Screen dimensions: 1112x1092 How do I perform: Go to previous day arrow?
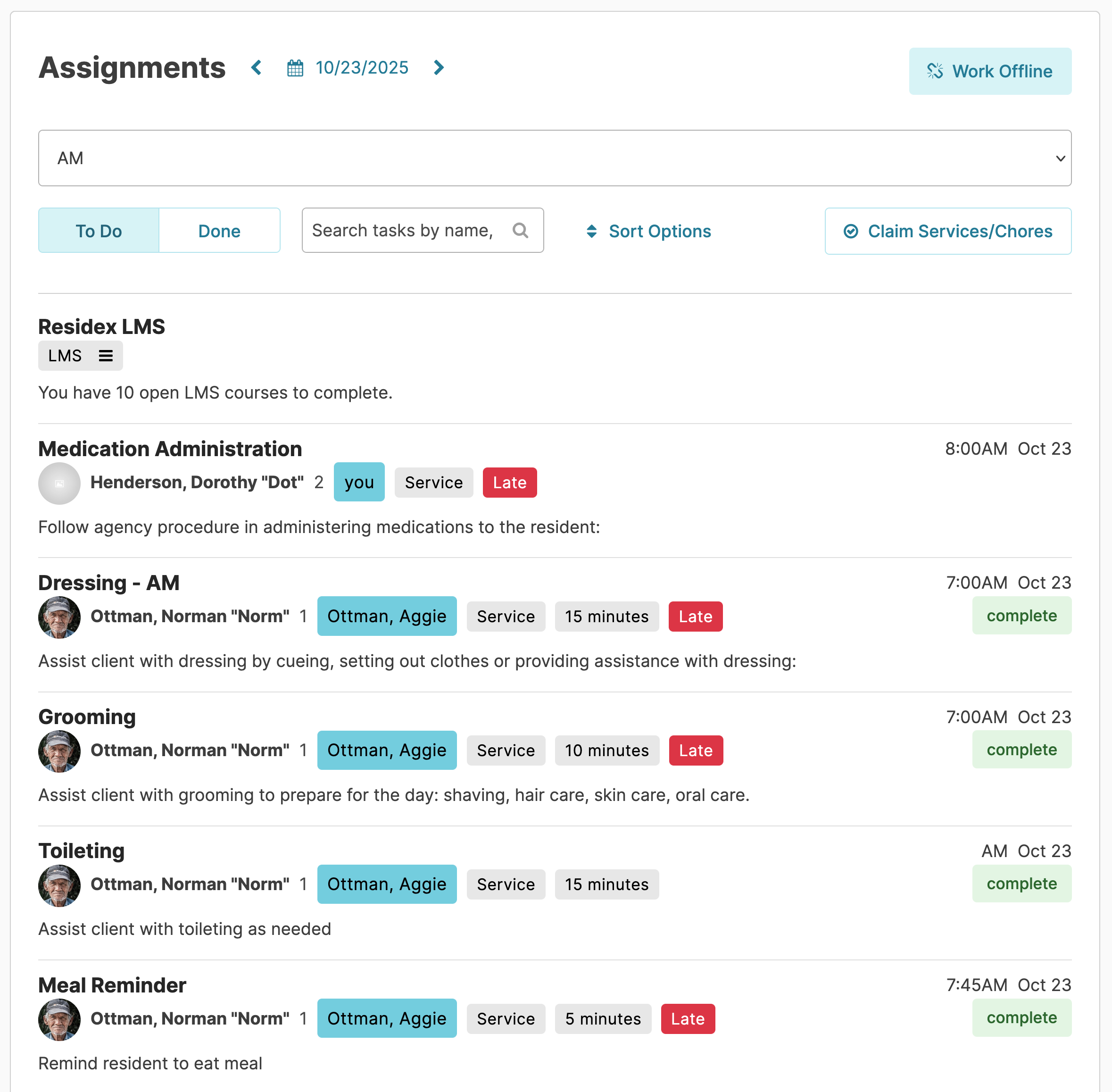257,67
